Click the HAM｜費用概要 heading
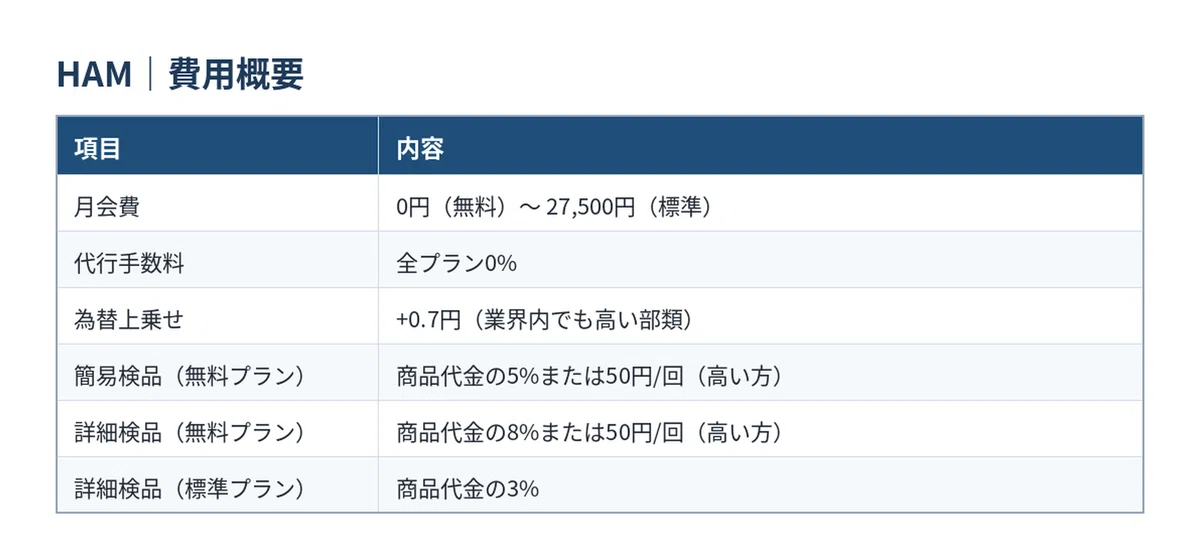 tap(180, 75)
